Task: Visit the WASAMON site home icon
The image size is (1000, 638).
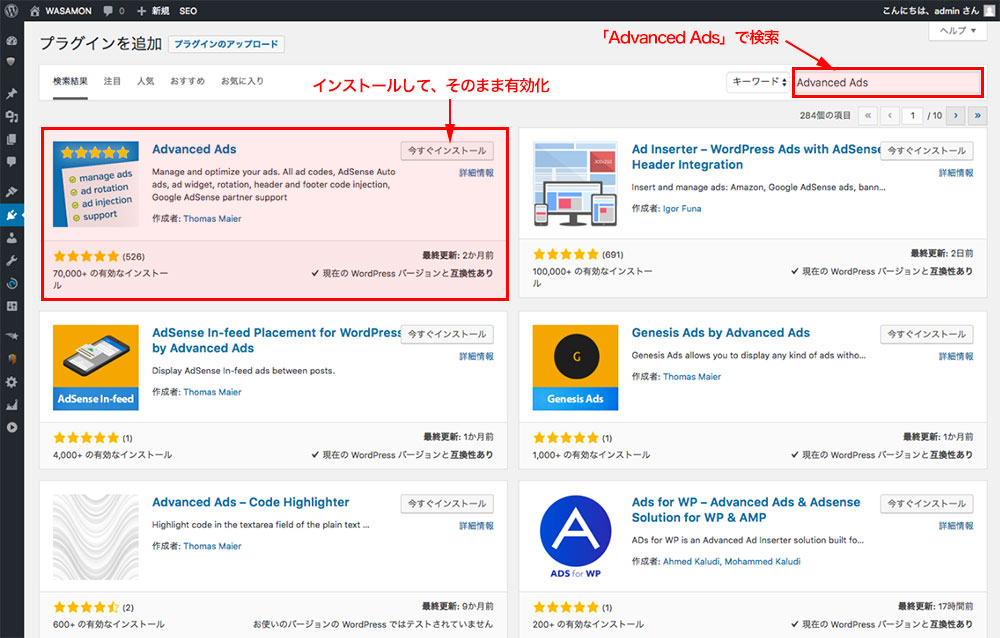Action: coord(34,11)
